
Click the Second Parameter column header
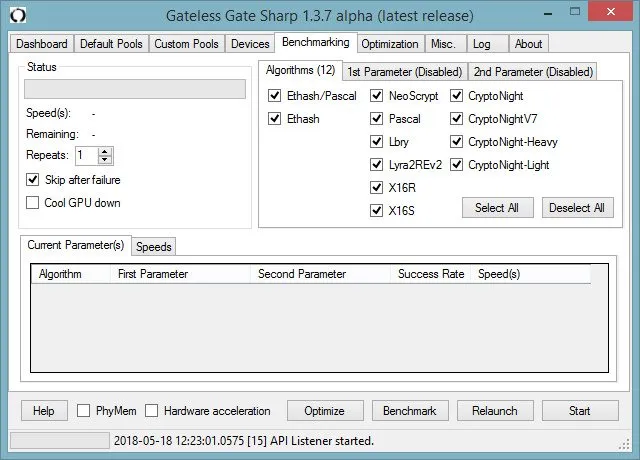(320, 274)
